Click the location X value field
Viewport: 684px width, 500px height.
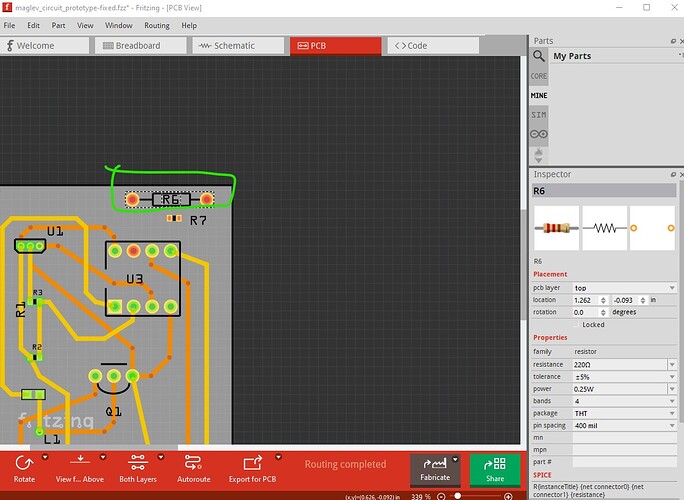586,300
